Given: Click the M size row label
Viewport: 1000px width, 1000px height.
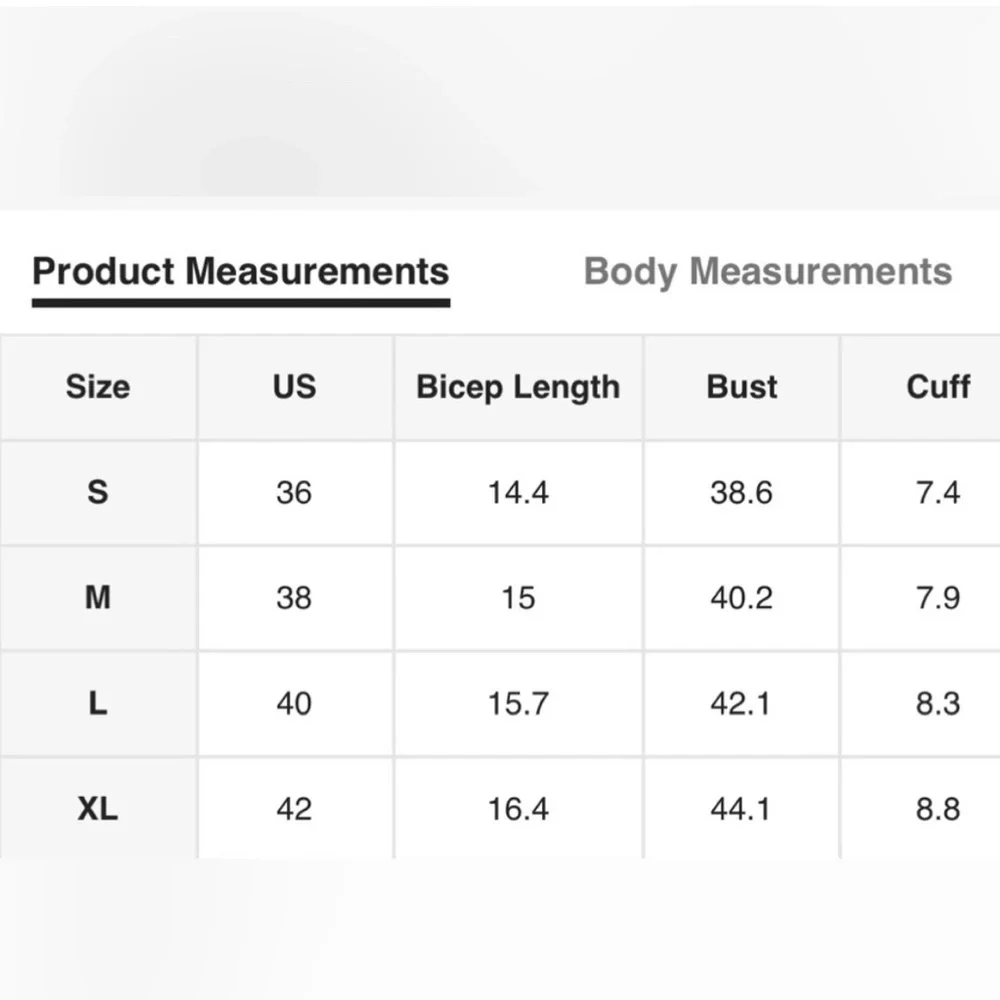Looking at the screenshot, I should point(98,598).
